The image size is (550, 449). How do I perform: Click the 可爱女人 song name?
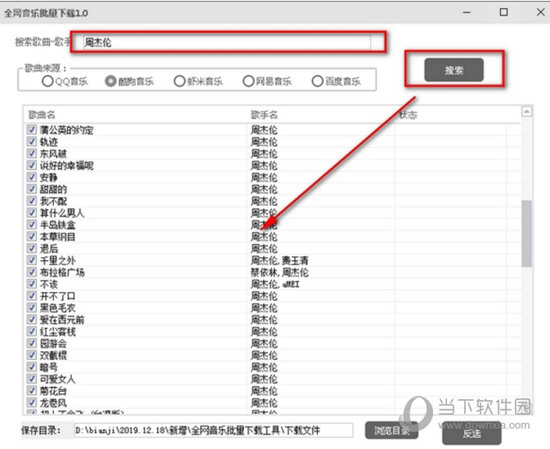(58, 379)
